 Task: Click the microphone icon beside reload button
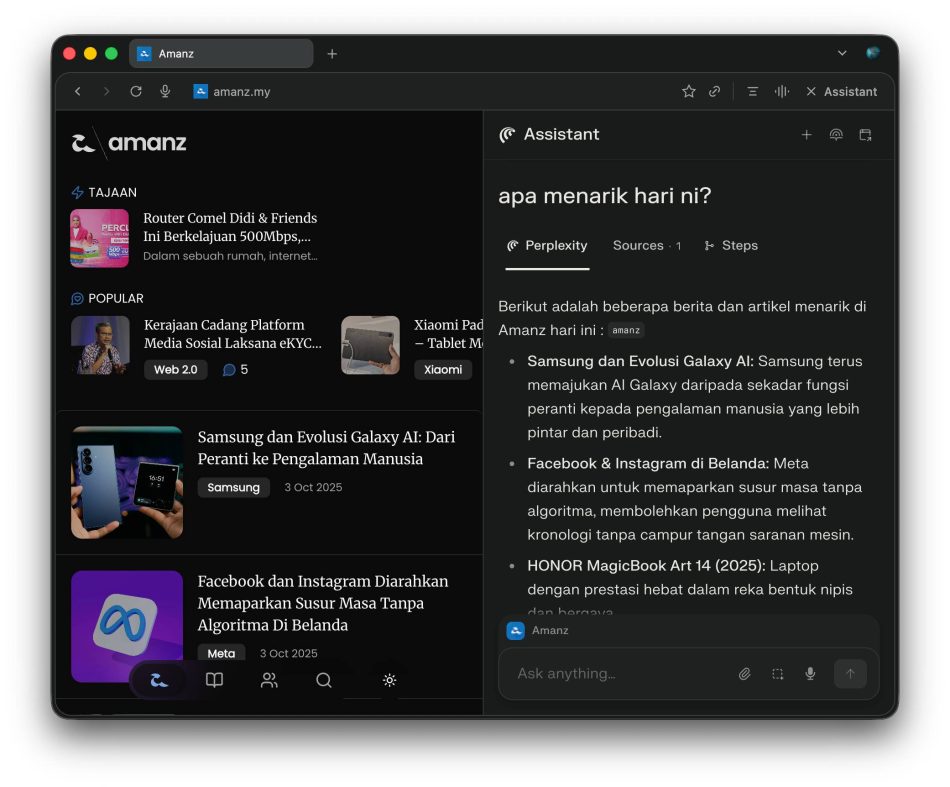click(x=165, y=91)
